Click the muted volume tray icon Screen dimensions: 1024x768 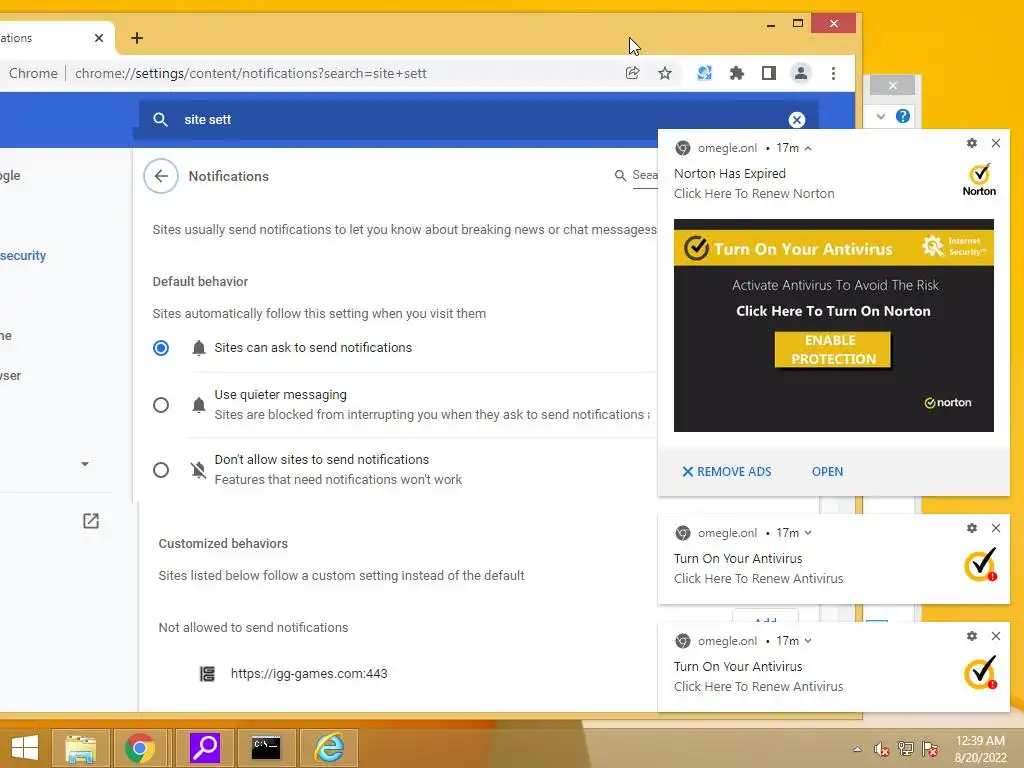[882, 749]
